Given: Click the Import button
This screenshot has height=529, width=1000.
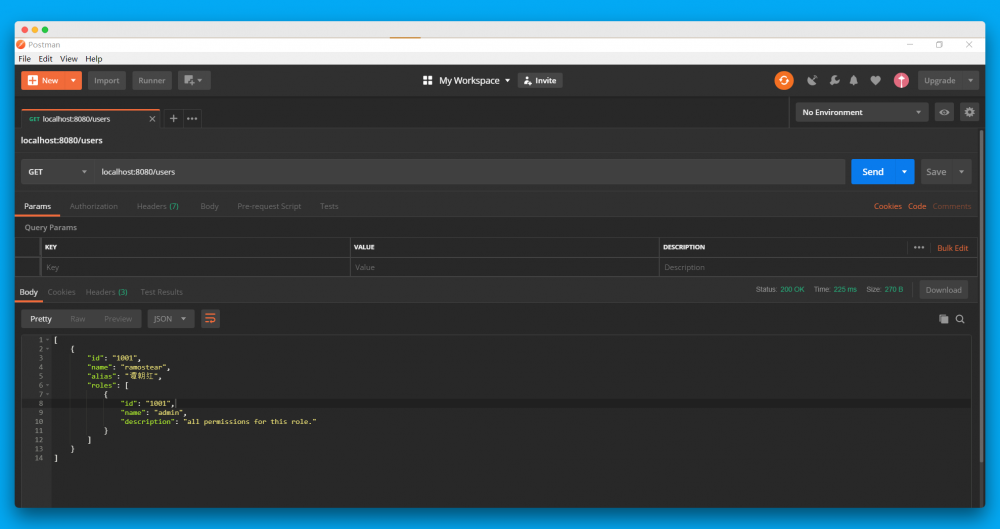Looking at the screenshot, I should click(x=107, y=80).
